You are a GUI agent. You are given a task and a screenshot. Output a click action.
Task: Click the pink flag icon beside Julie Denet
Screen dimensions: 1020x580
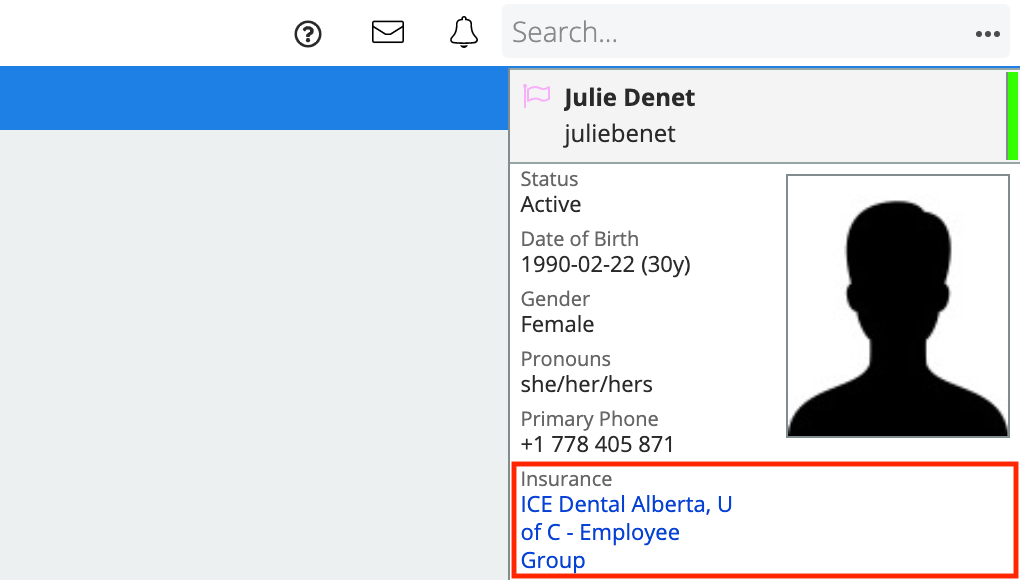tap(537, 96)
